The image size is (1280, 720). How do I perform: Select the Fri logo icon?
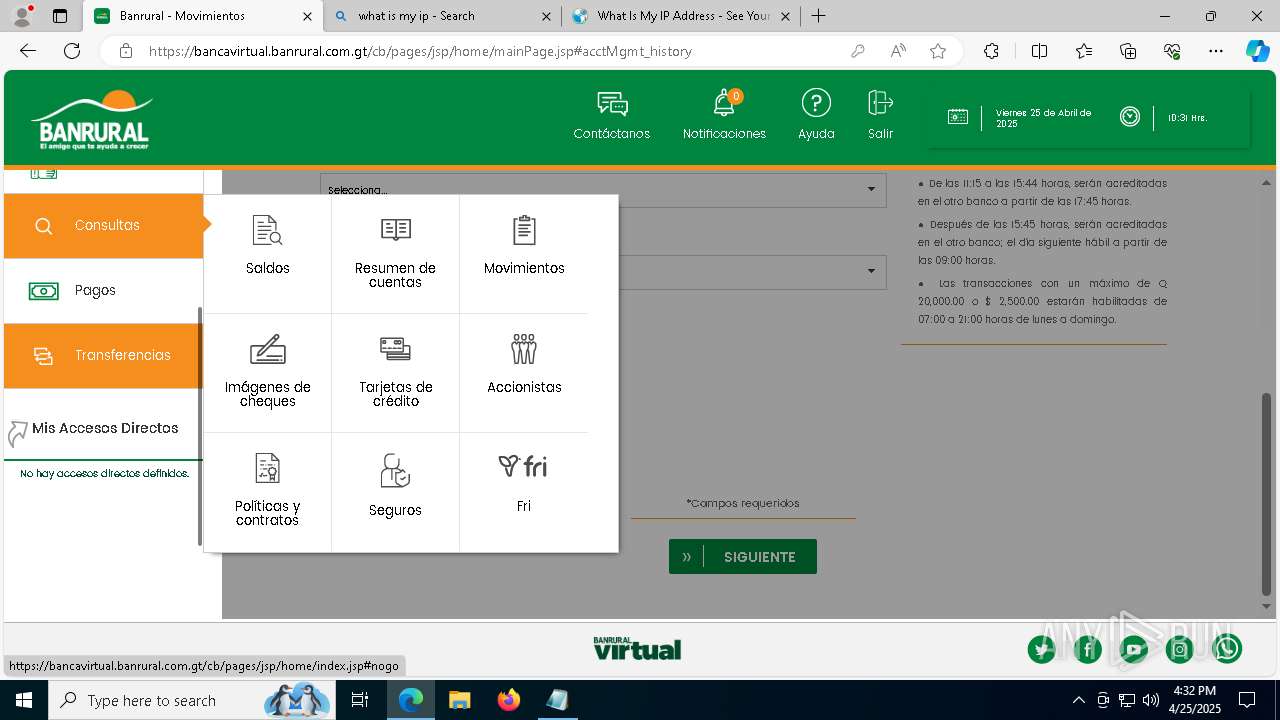coord(523,466)
